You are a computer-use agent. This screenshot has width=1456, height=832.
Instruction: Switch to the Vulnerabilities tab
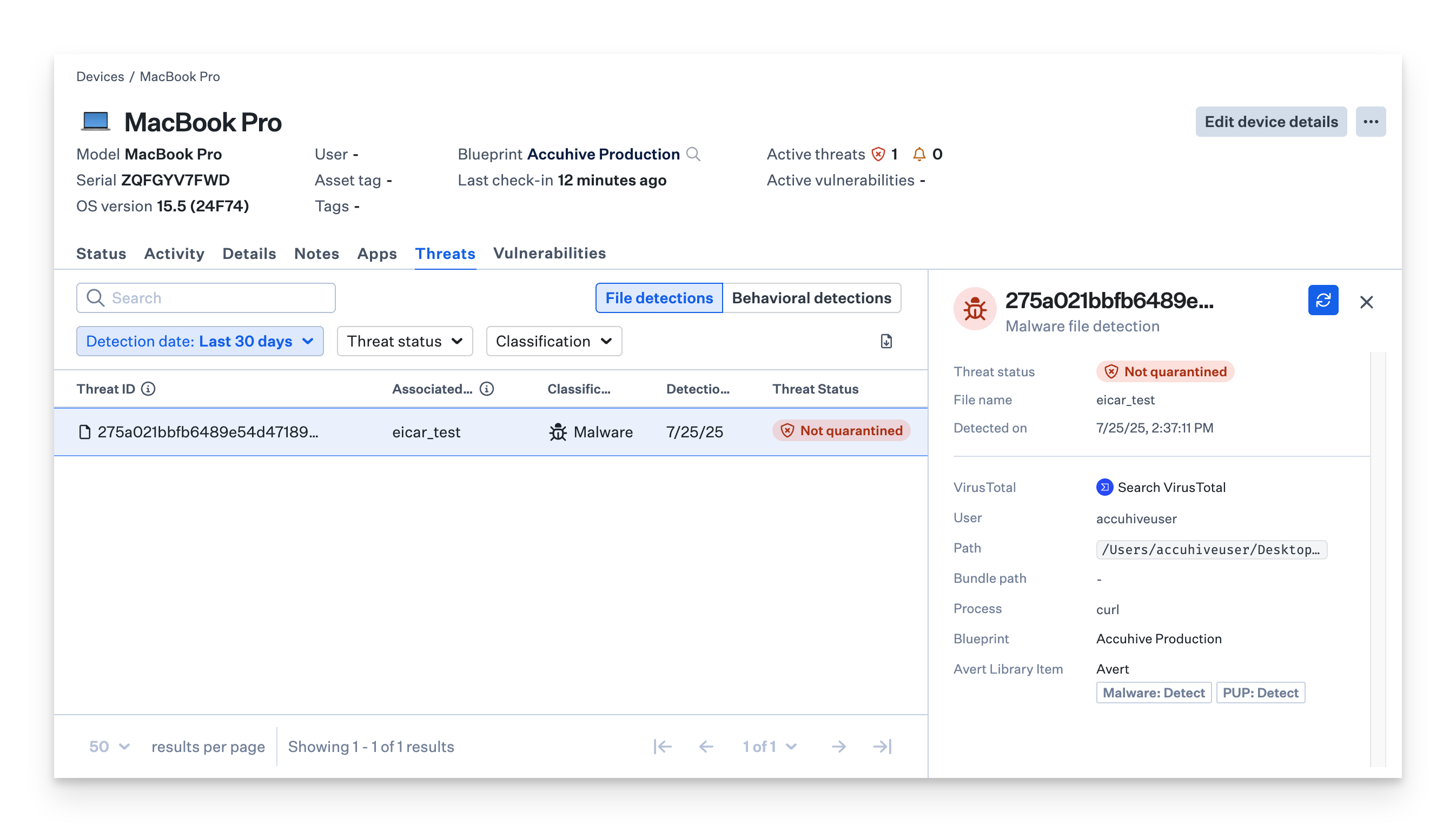click(549, 253)
